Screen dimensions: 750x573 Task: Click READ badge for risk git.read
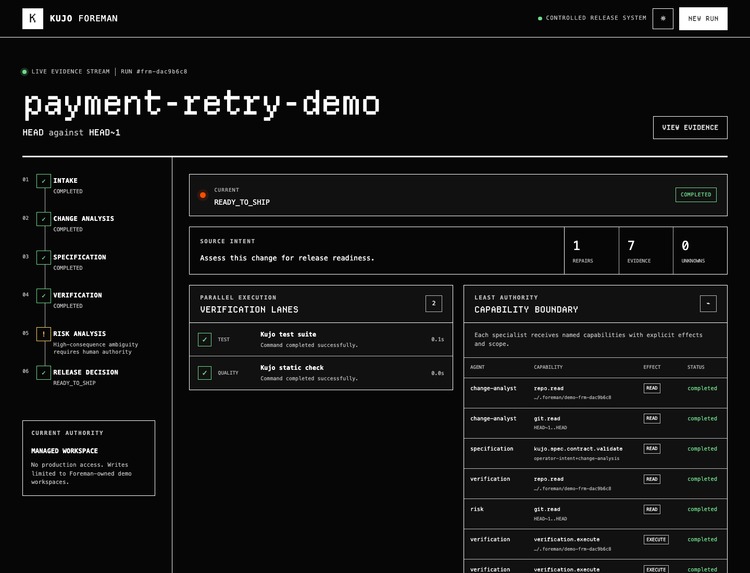[652, 509]
